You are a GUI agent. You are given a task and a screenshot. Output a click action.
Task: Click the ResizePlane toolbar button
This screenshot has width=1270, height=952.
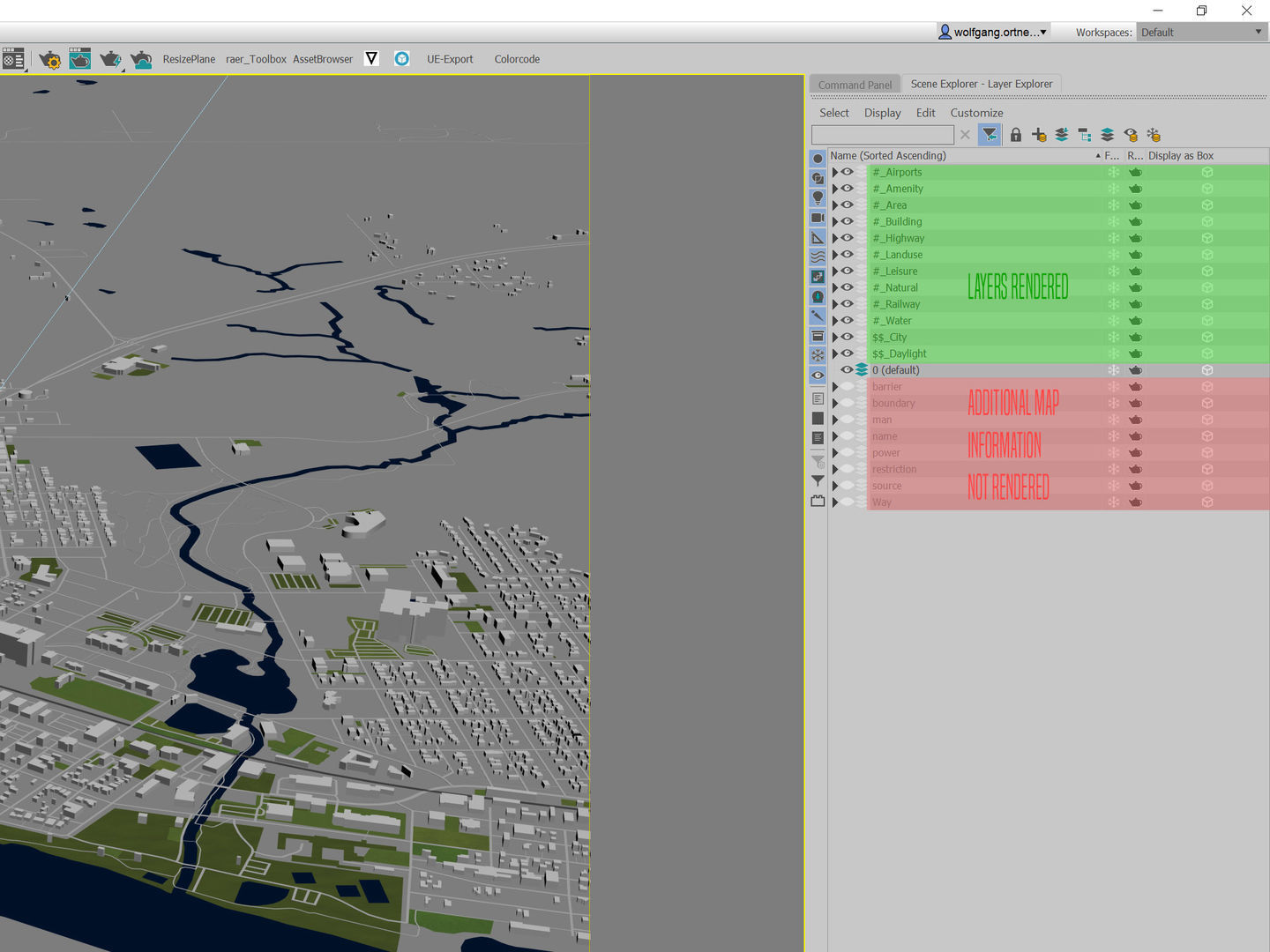pyautogui.click(x=189, y=59)
